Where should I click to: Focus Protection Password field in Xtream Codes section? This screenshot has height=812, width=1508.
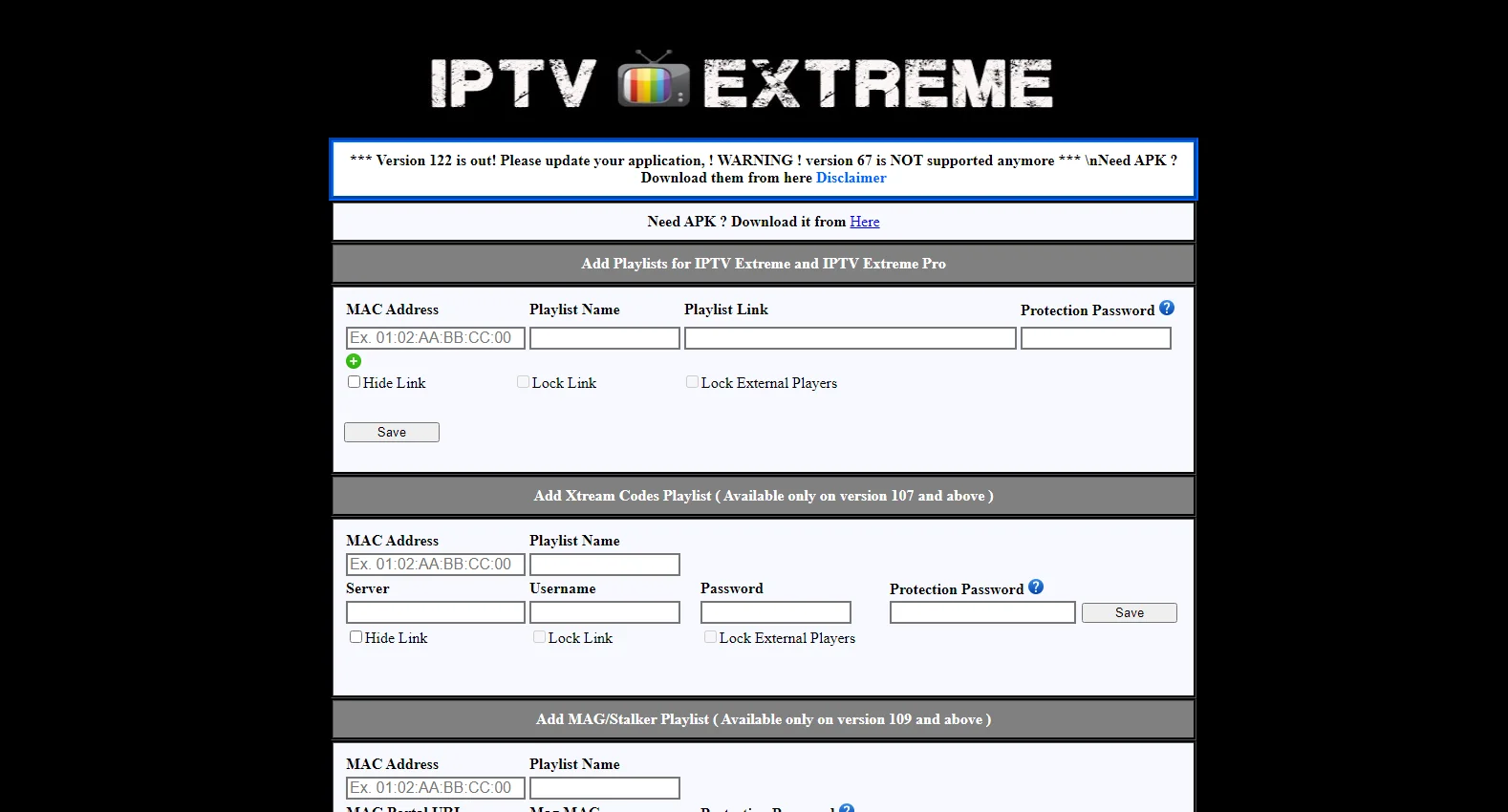click(982, 612)
